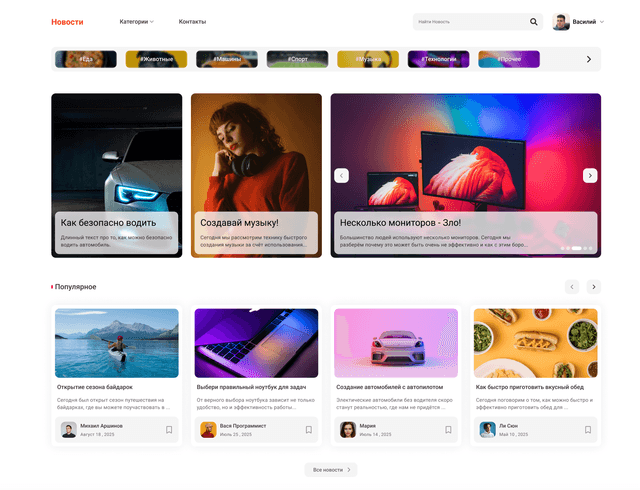Show previous popular articles
The image size is (640, 490).
click(x=572, y=287)
